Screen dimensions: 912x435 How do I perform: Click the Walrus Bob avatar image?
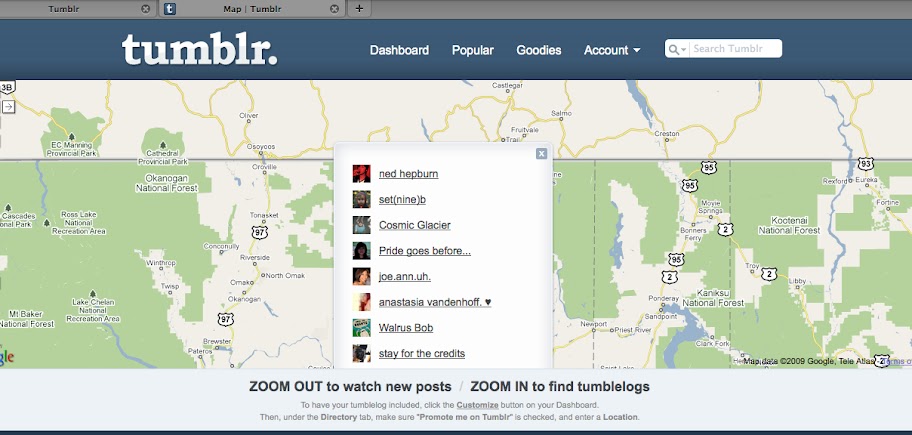coord(362,327)
